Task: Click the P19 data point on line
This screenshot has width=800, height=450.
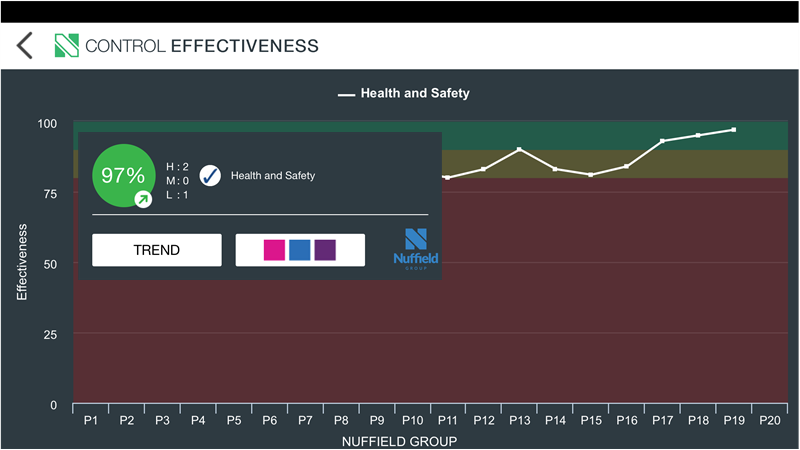Action: click(733, 130)
